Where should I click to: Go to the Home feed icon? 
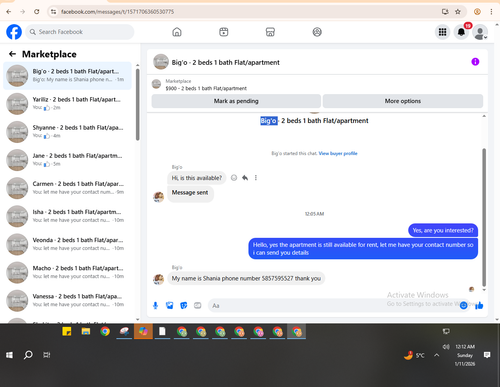click(x=177, y=32)
